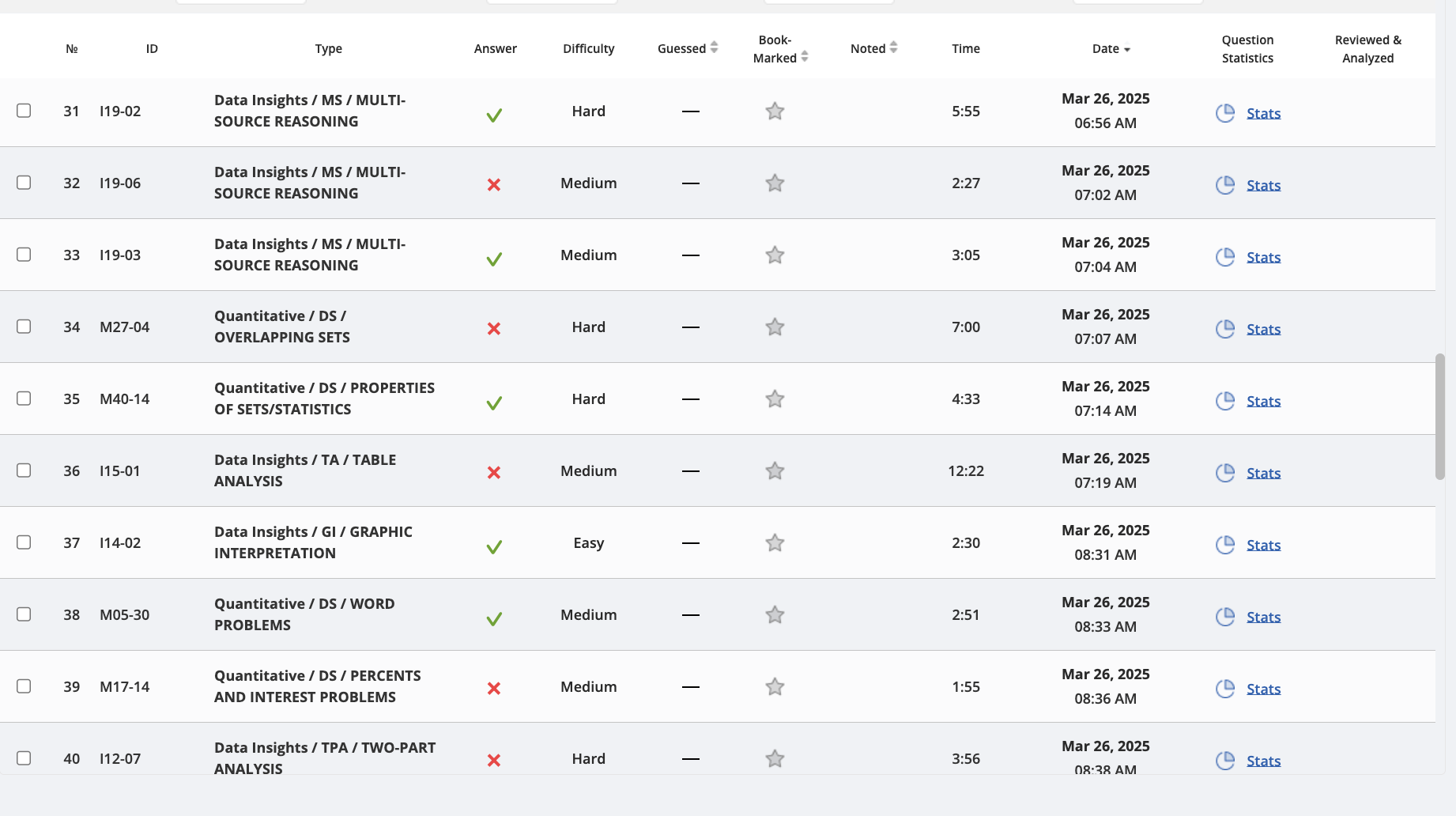Click the Difficulty column header
1456x816 pixels.
tap(588, 49)
